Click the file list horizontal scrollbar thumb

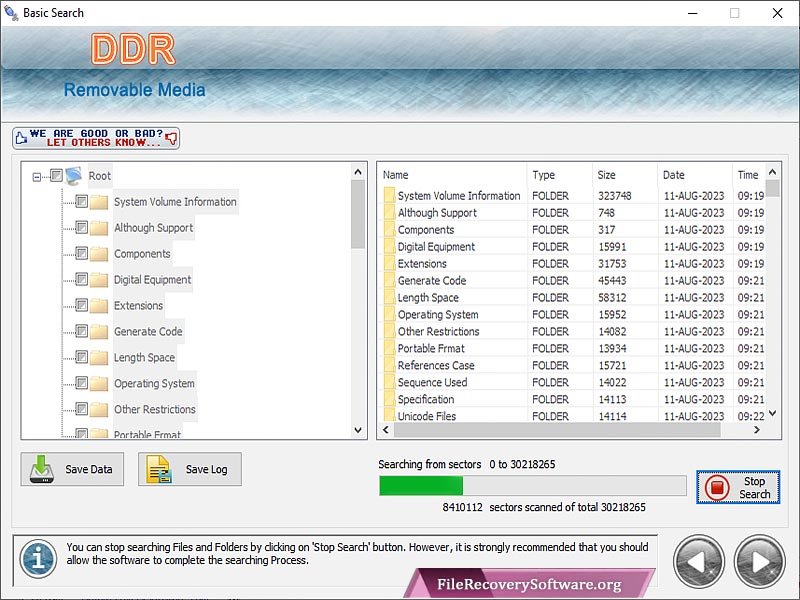coord(557,430)
